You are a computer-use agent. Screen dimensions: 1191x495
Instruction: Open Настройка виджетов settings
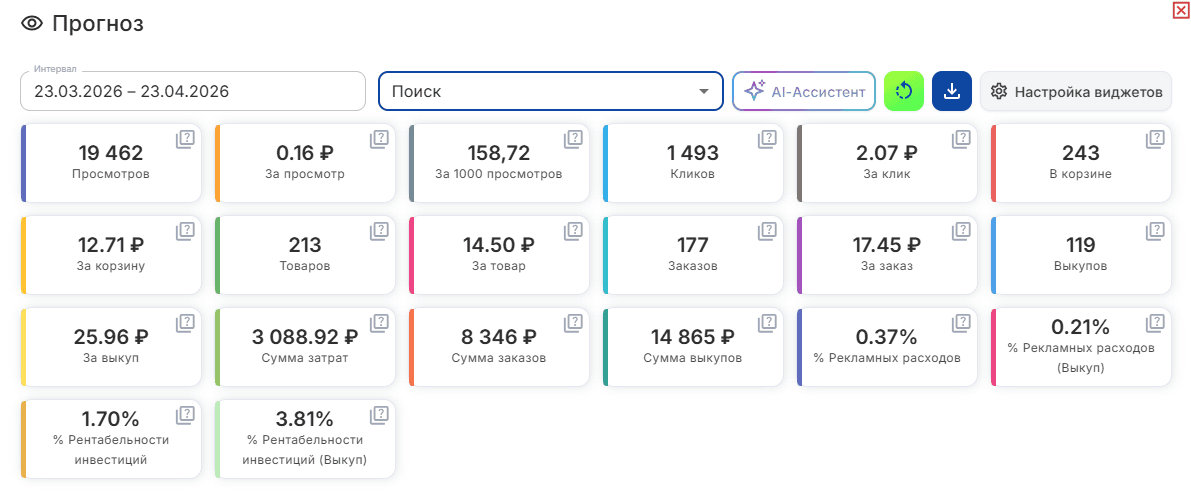pos(1076,92)
